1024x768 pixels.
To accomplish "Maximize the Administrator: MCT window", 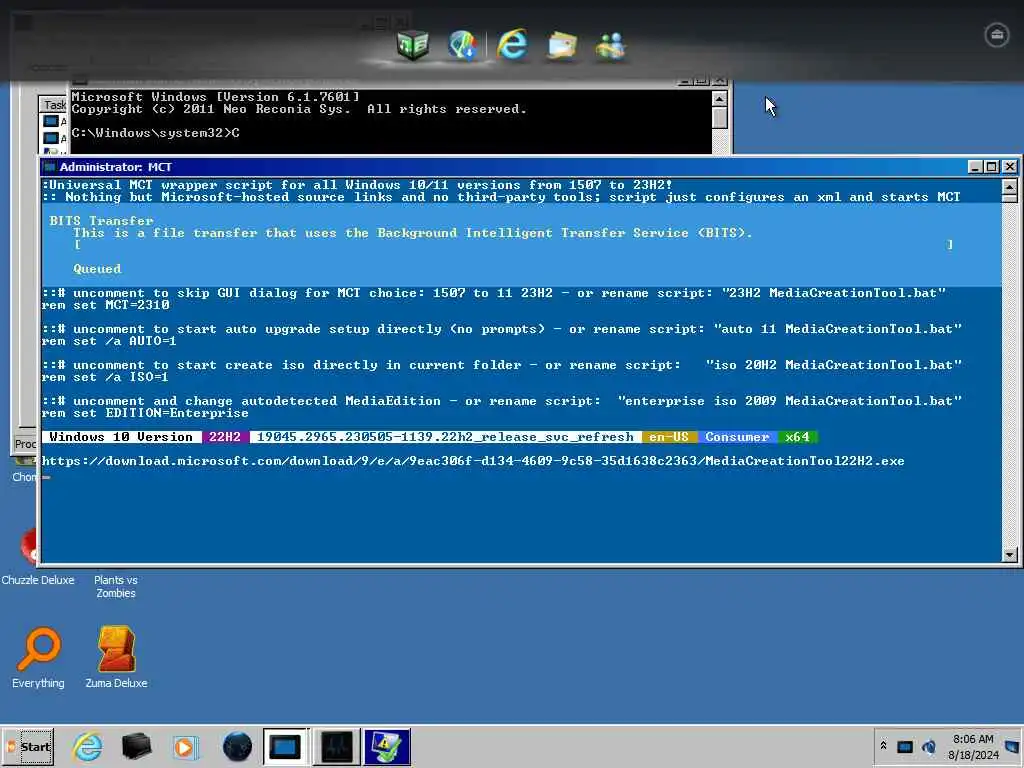I will pos(991,167).
